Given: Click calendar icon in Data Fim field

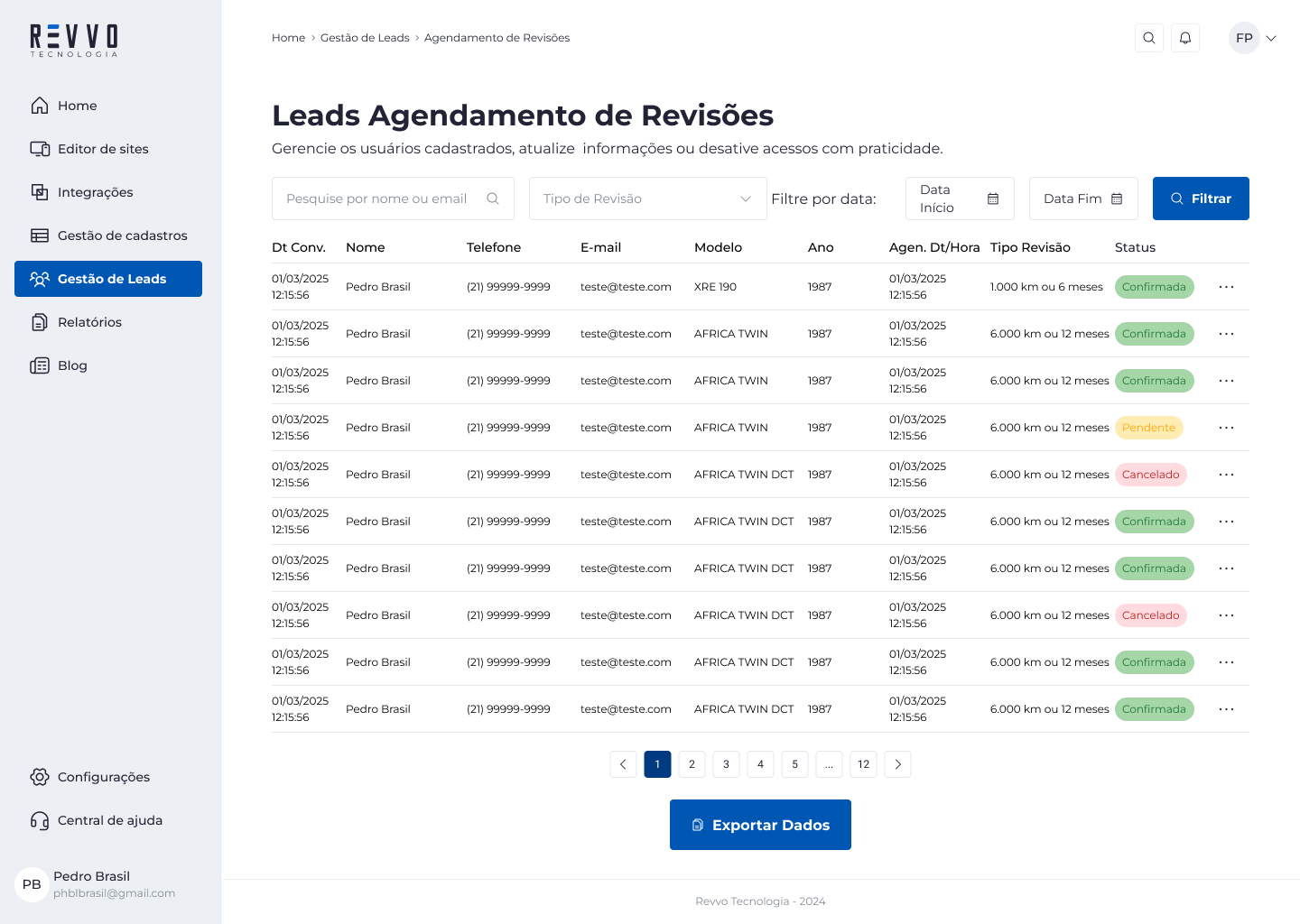Looking at the screenshot, I should [1117, 199].
